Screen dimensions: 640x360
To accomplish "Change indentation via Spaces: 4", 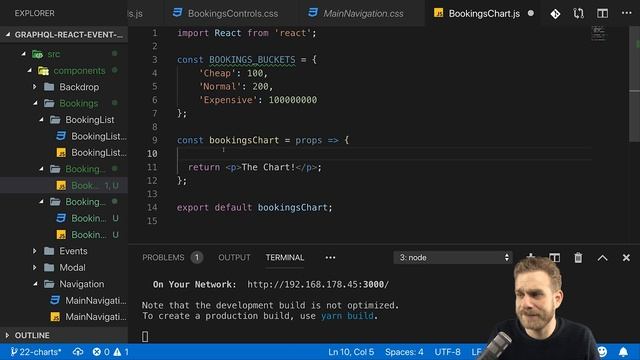I will coord(404,352).
